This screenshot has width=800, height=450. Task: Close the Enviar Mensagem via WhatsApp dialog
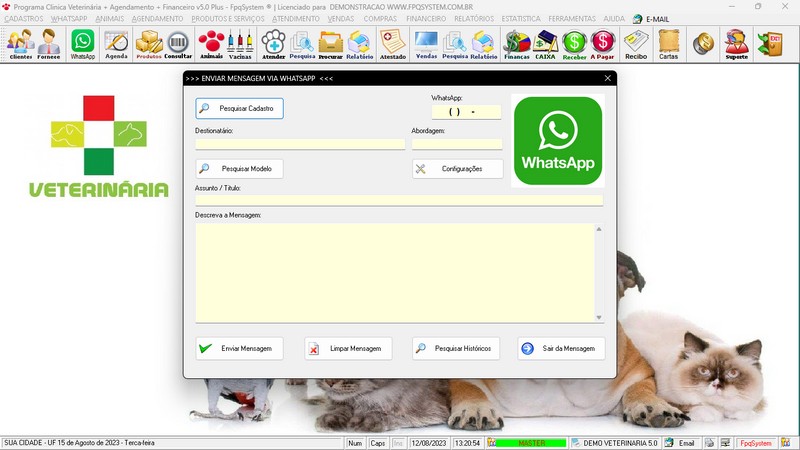[x=608, y=78]
